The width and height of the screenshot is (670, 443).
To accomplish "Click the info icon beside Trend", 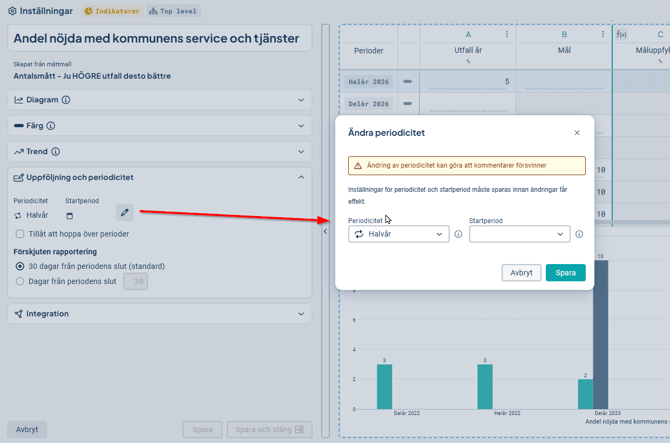I will (56, 152).
